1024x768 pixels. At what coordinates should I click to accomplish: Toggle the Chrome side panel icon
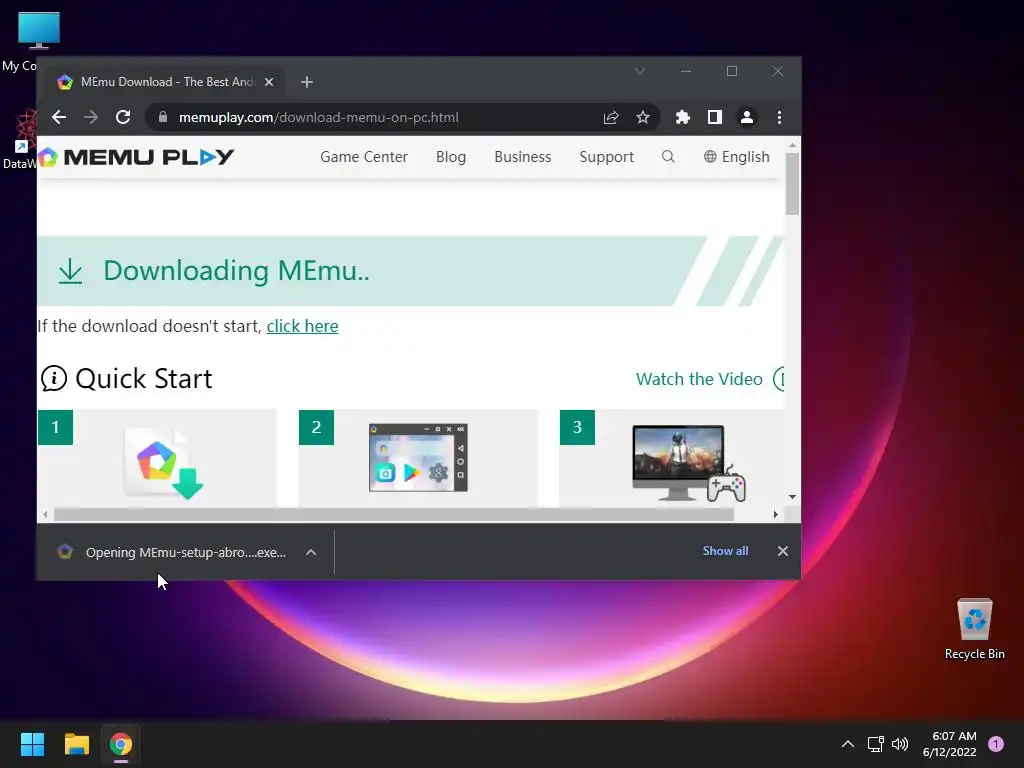[714, 118]
